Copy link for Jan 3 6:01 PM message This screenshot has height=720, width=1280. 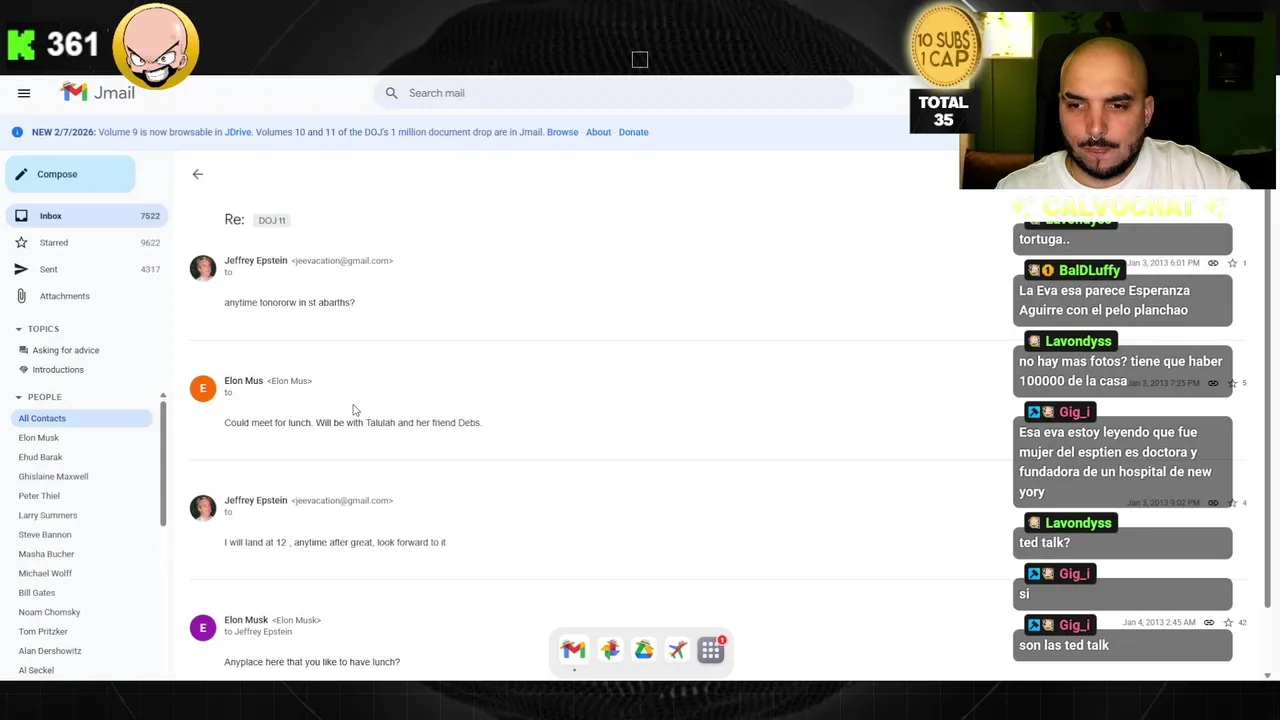(x=1213, y=263)
